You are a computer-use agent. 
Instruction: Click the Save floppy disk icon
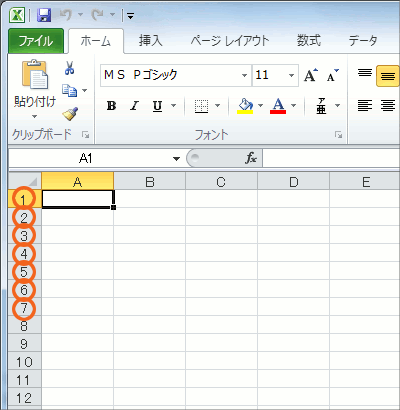tap(44, 15)
